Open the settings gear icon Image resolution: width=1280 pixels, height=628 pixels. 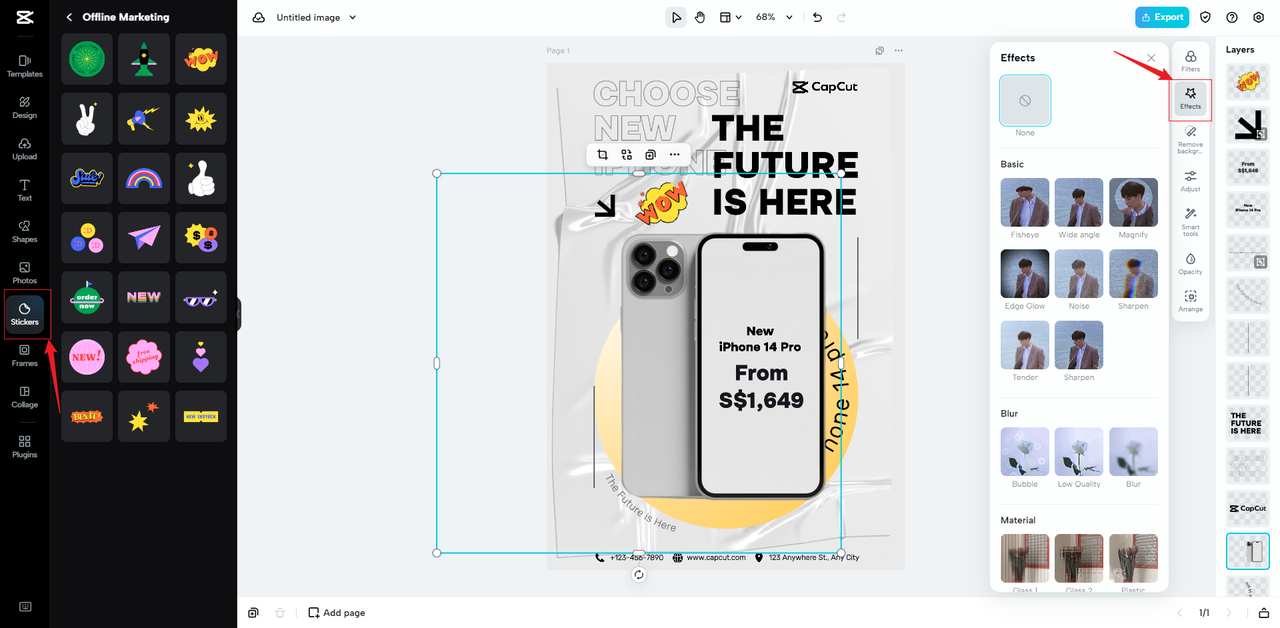click(1259, 17)
